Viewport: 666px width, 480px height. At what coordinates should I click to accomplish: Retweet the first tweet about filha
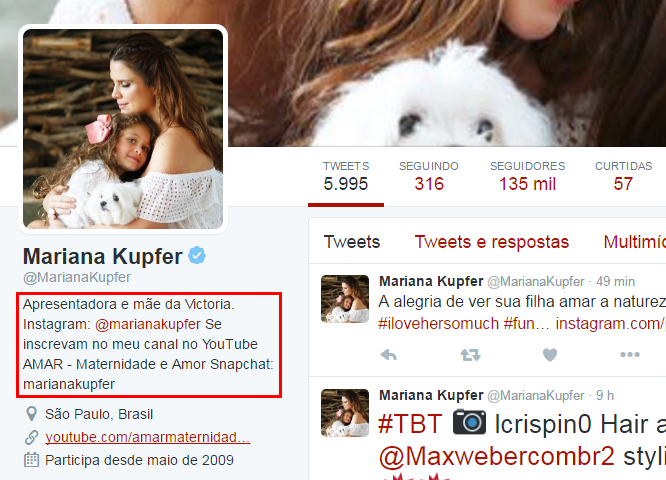pos(470,355)
